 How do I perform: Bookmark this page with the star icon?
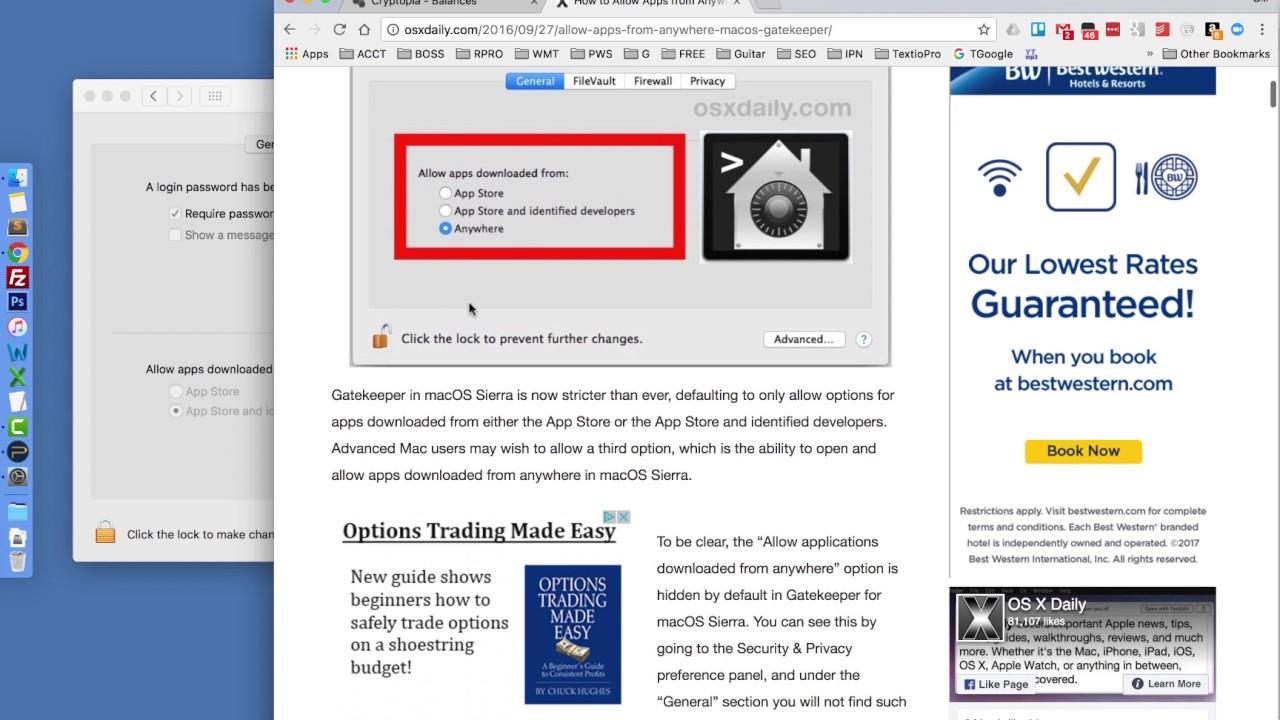984,30
